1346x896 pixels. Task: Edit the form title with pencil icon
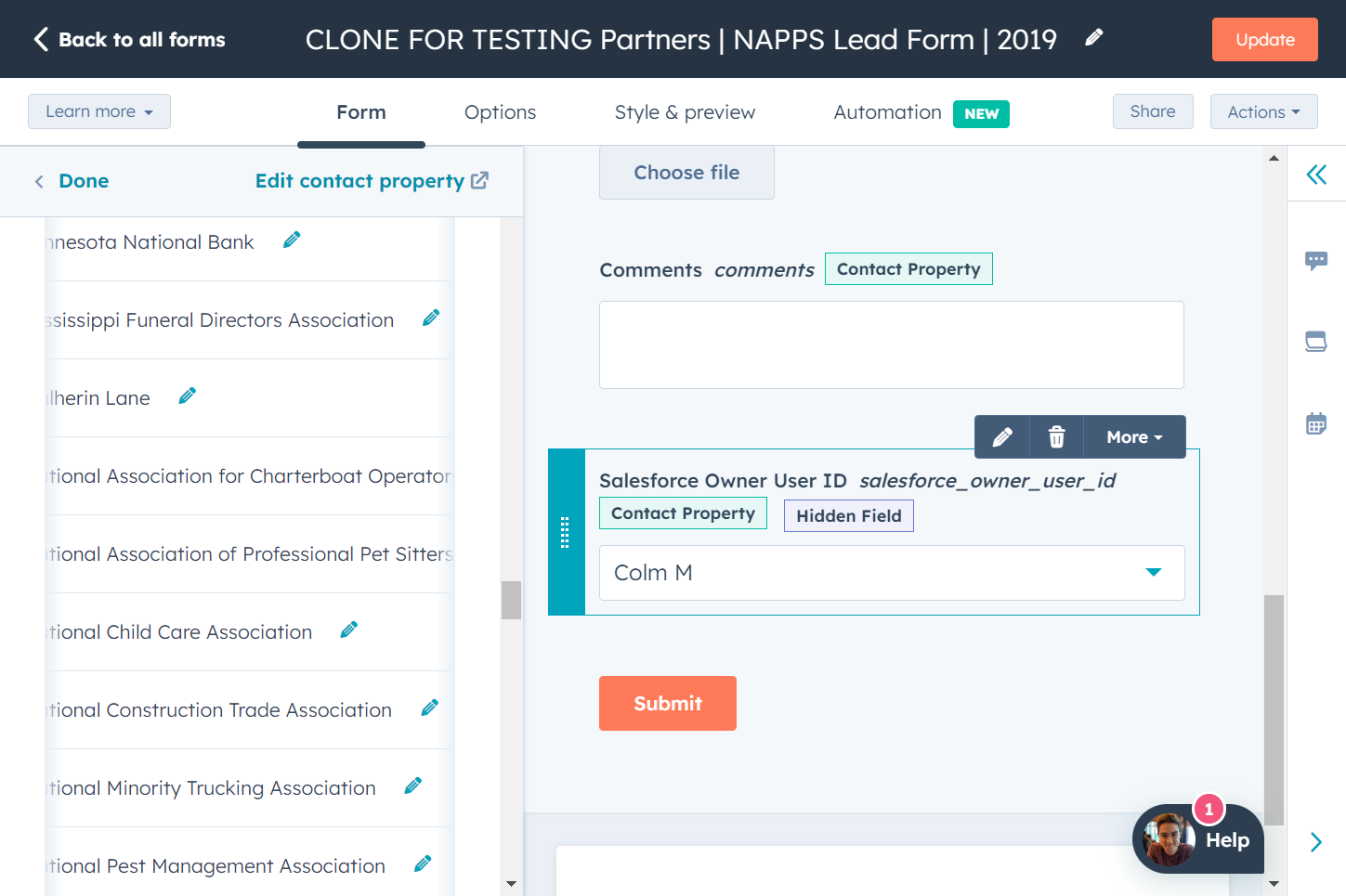click(x=1094, y=37)
